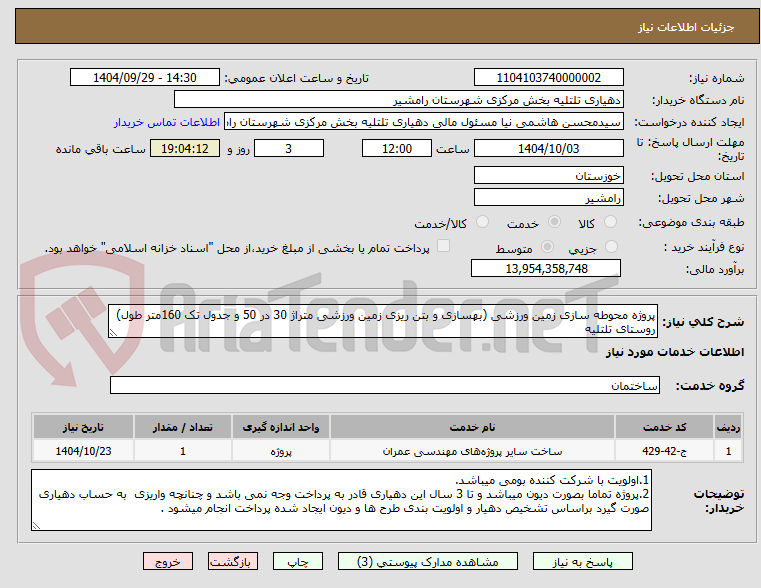The width and height of the screenshot is (761, 588).
Task: Click the deadline time field 12:00
Action: tap(397, 148)
